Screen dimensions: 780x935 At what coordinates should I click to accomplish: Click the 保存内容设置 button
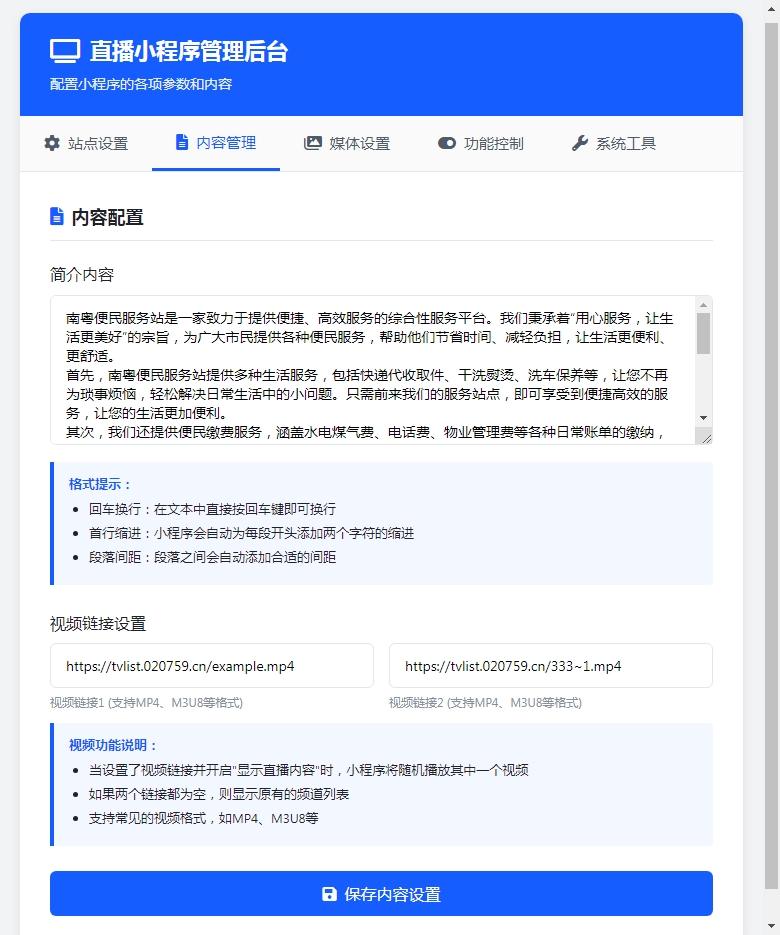click(381, 893)
